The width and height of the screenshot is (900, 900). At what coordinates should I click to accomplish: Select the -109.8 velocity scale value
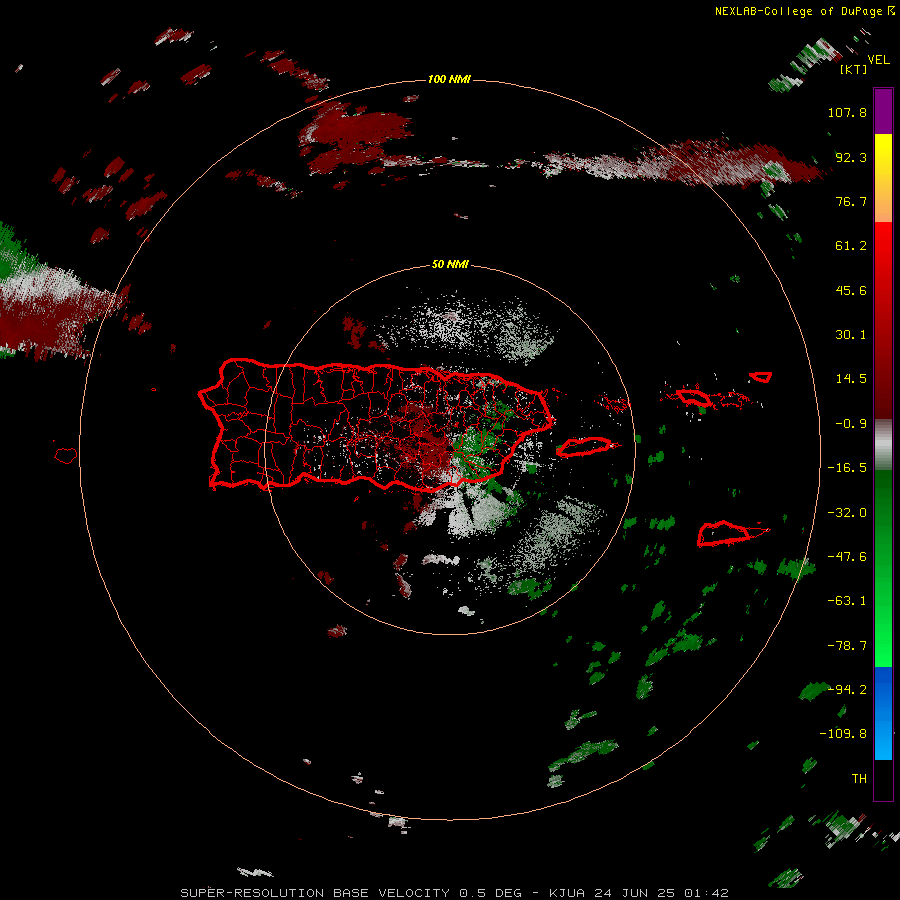pos(843,734)
